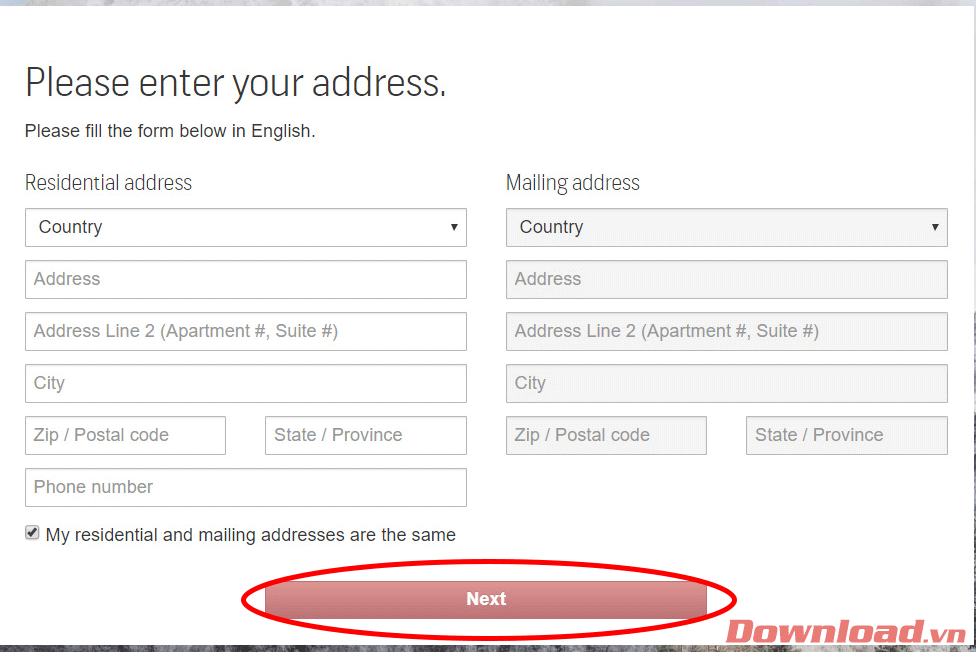This screenshot has height=652, width=976.
Task: Click the Mailing Address input field
Action: pyautogui.click(x=726, y=279)
